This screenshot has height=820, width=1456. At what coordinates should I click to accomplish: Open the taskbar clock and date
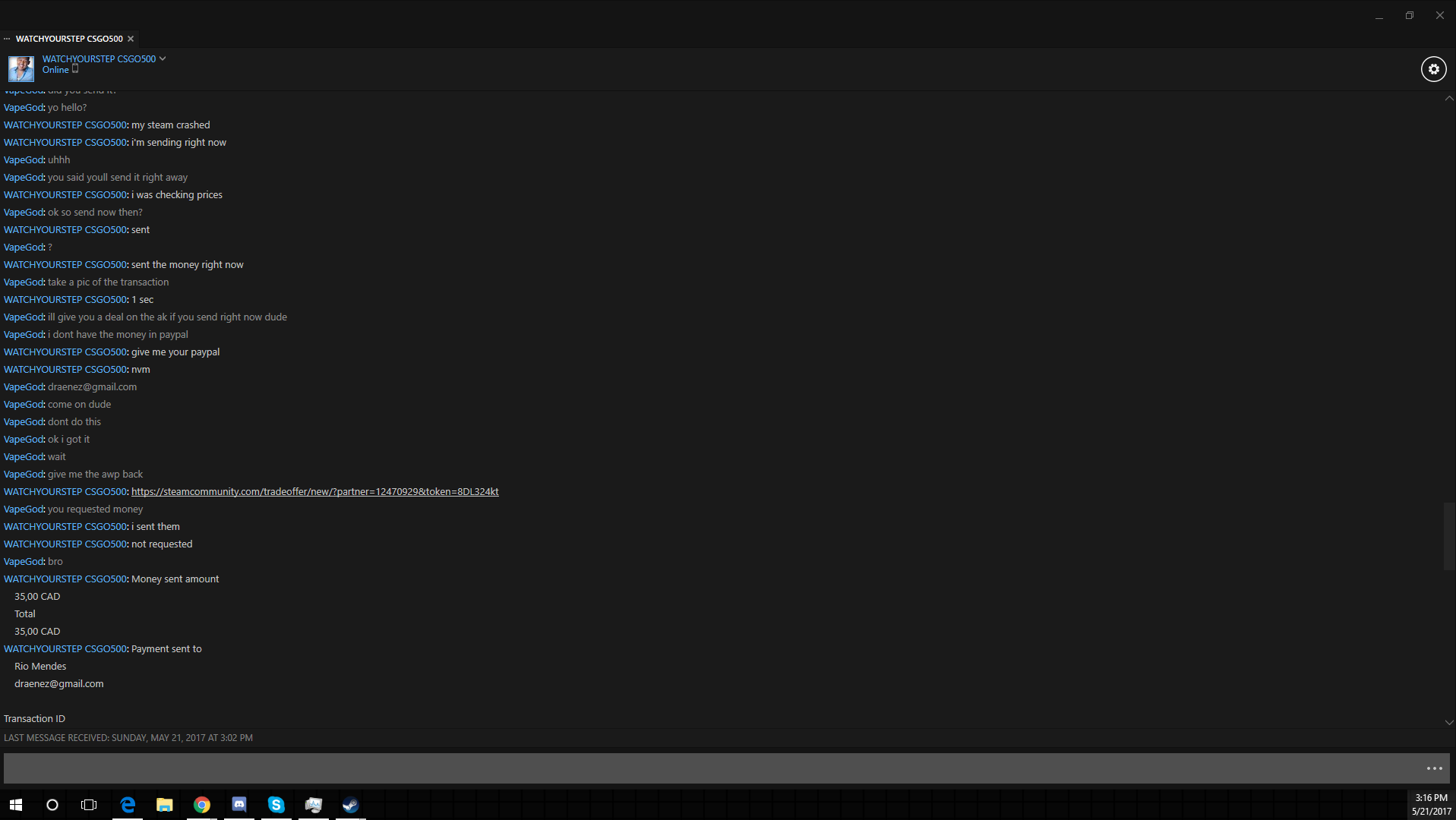pyautogui.click(x=1431, y=805)
